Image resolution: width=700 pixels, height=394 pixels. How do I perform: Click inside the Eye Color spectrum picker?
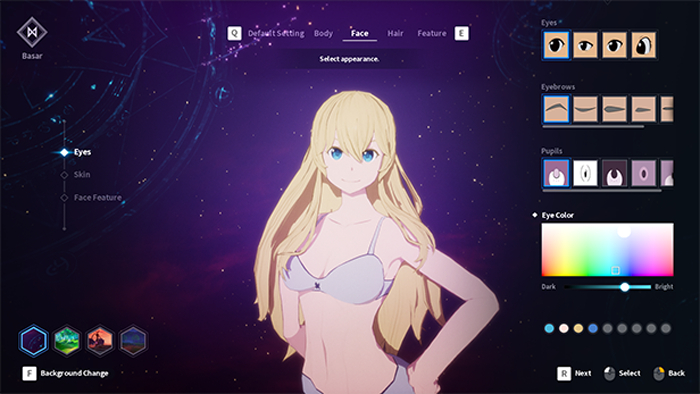[608, 249]
